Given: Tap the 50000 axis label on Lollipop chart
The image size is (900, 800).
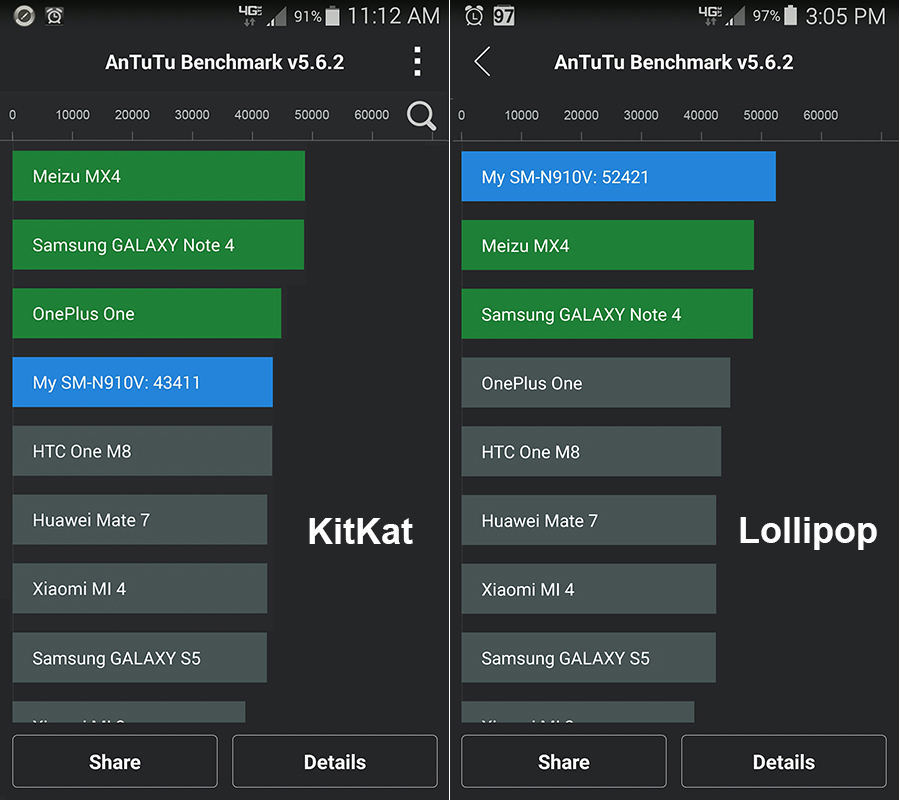Looking at the screenshot, I should point(761,115).
